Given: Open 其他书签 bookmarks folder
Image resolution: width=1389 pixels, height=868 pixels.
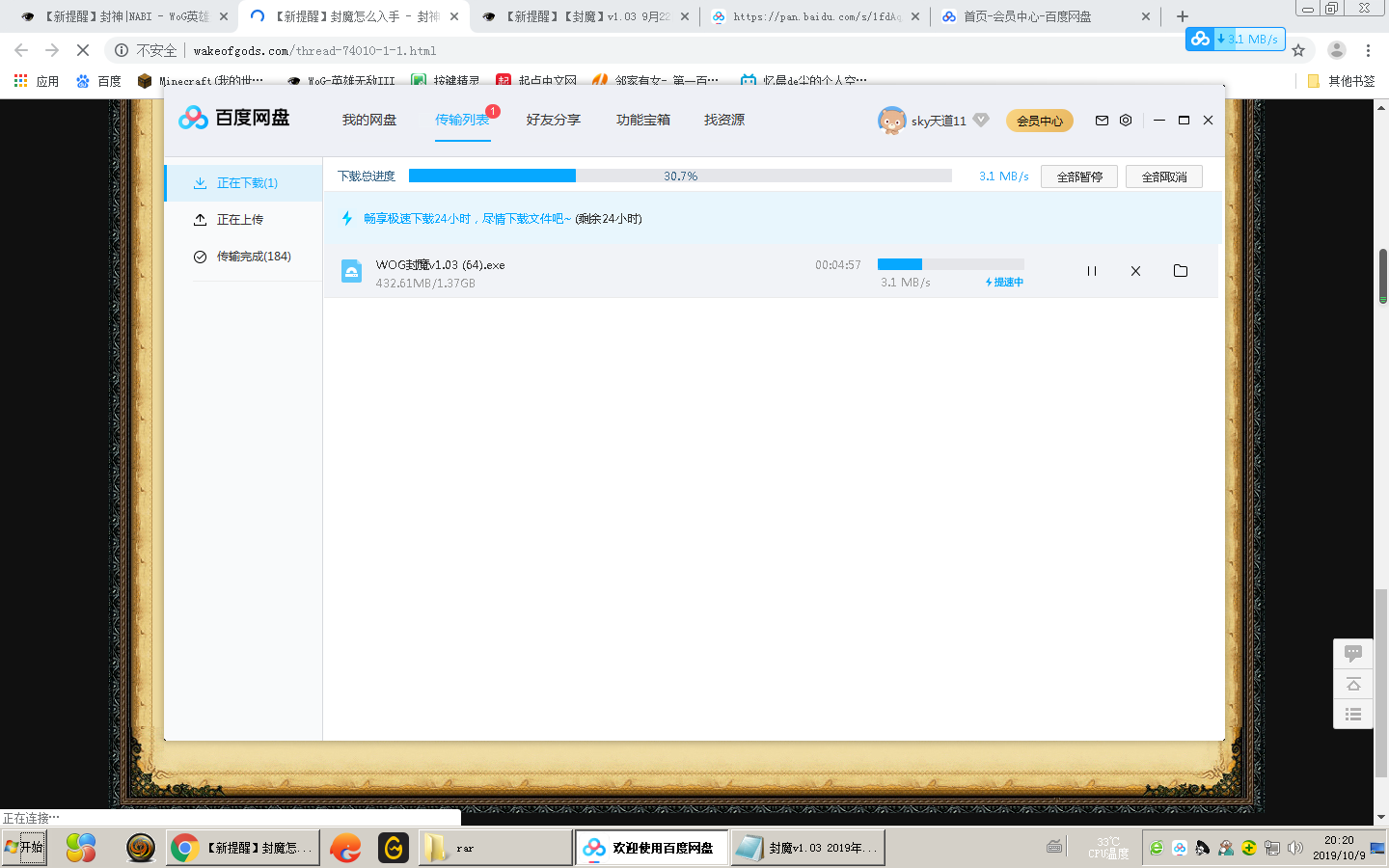Looking at the screenshot, I should [1341, 81].
